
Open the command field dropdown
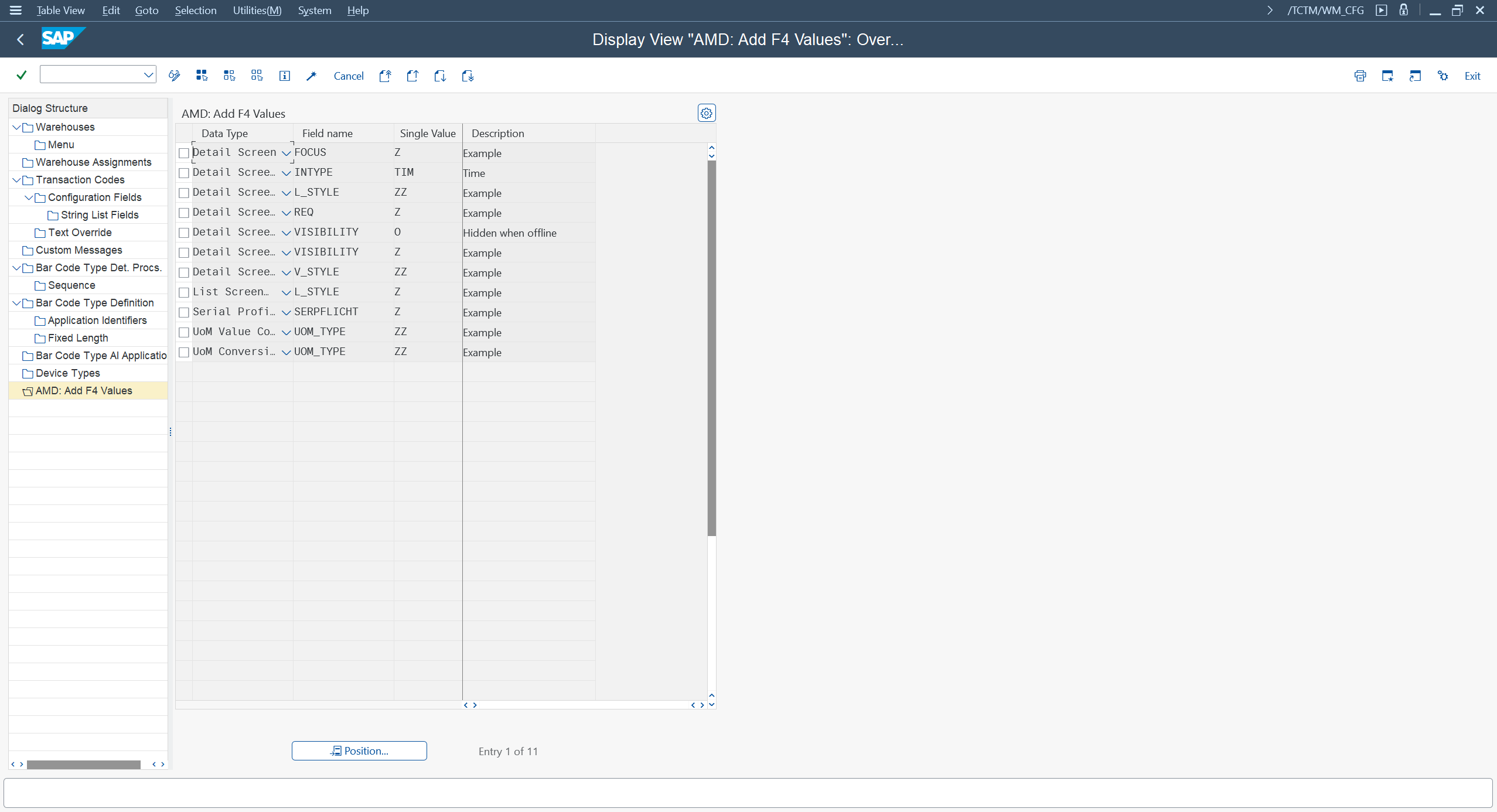[148, 74]
